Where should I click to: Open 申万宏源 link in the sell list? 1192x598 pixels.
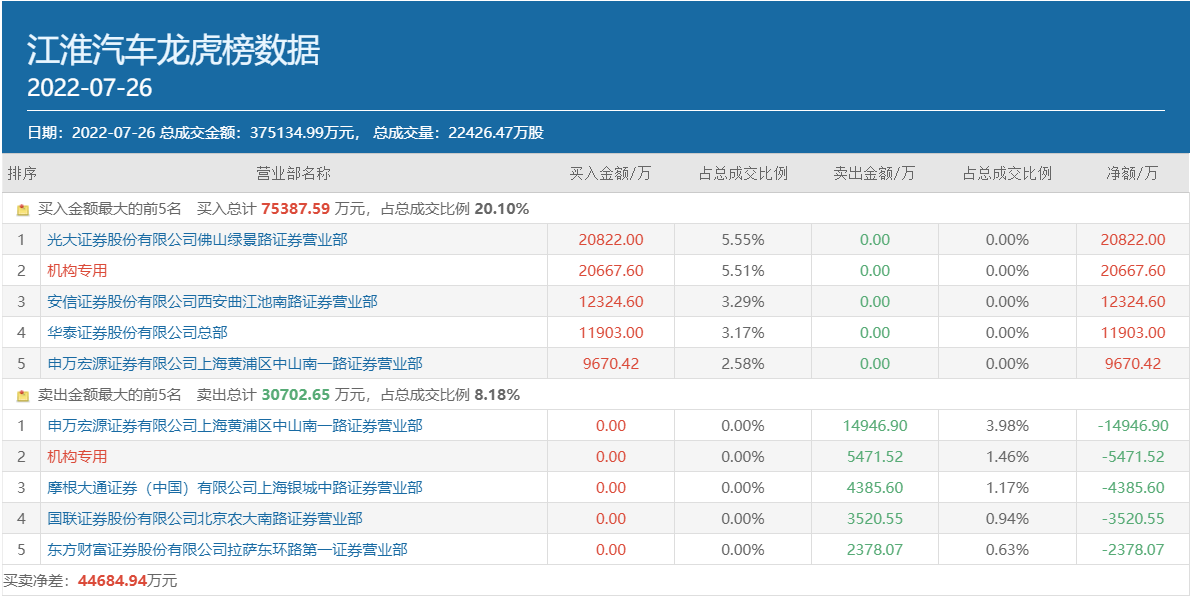click(x=234, y=426)
